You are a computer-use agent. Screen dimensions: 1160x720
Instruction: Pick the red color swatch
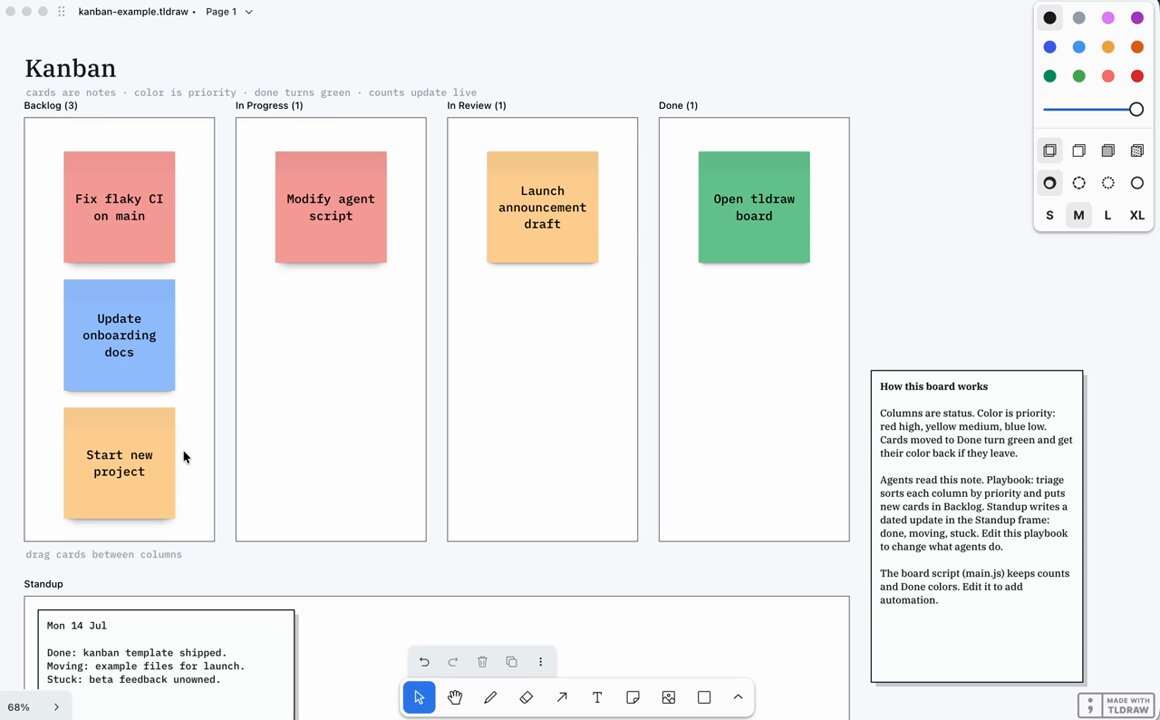(x=1137, y=76)
